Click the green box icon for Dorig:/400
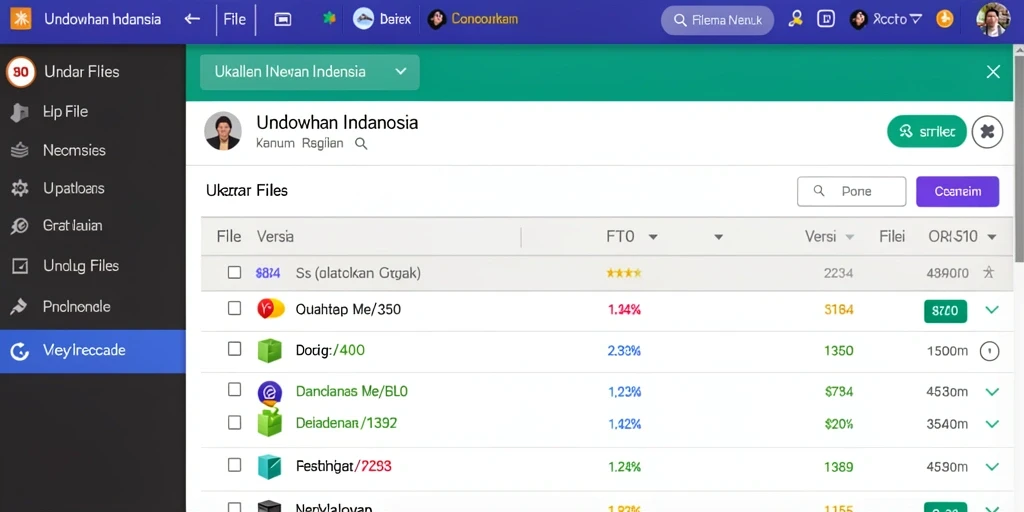The image size is (1024, 512). (x=269, y=350)
